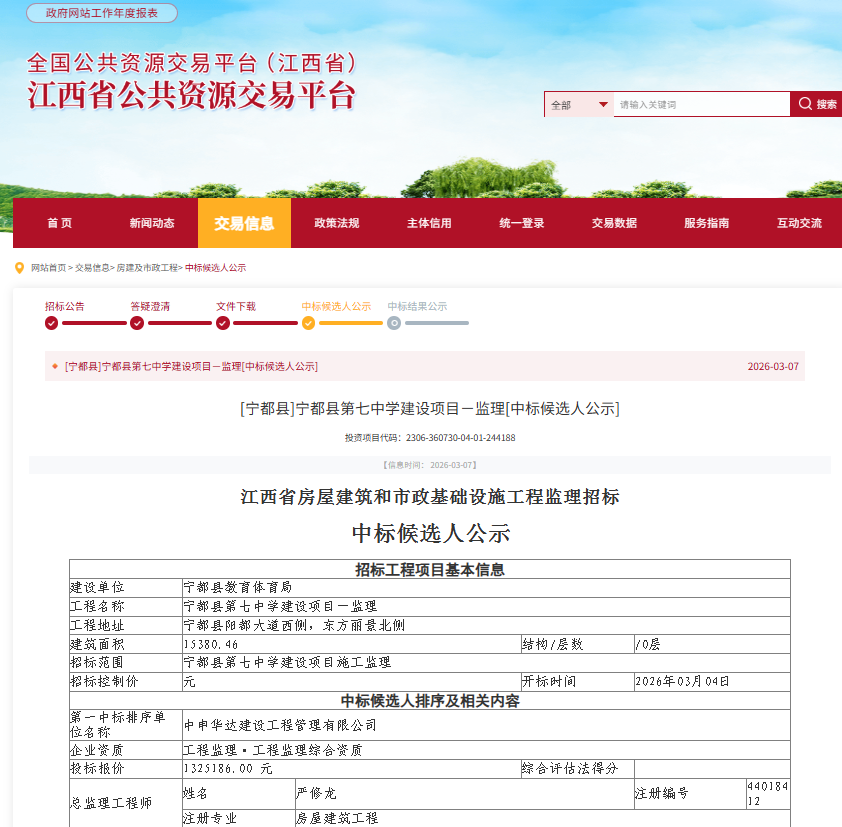Open 统一登录 login page

tap(522, 223)
